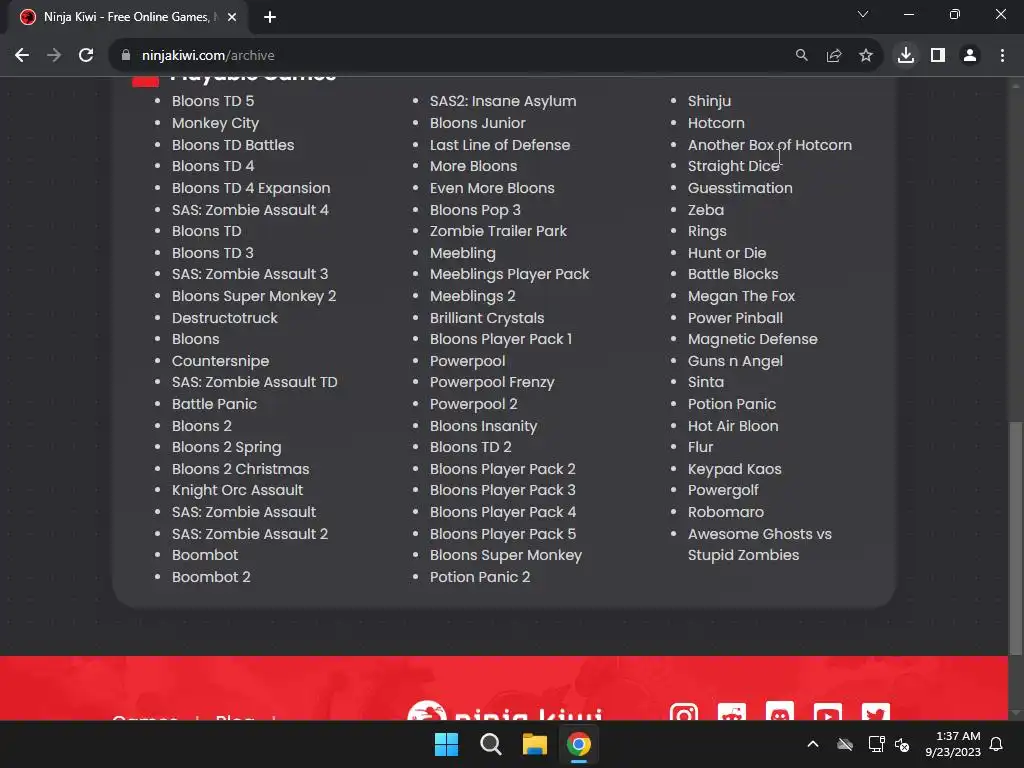Image resolution: width=1024 pixels, height=768 pixels.
Task: Open Hunt or Die link
Action: [727, 253]
